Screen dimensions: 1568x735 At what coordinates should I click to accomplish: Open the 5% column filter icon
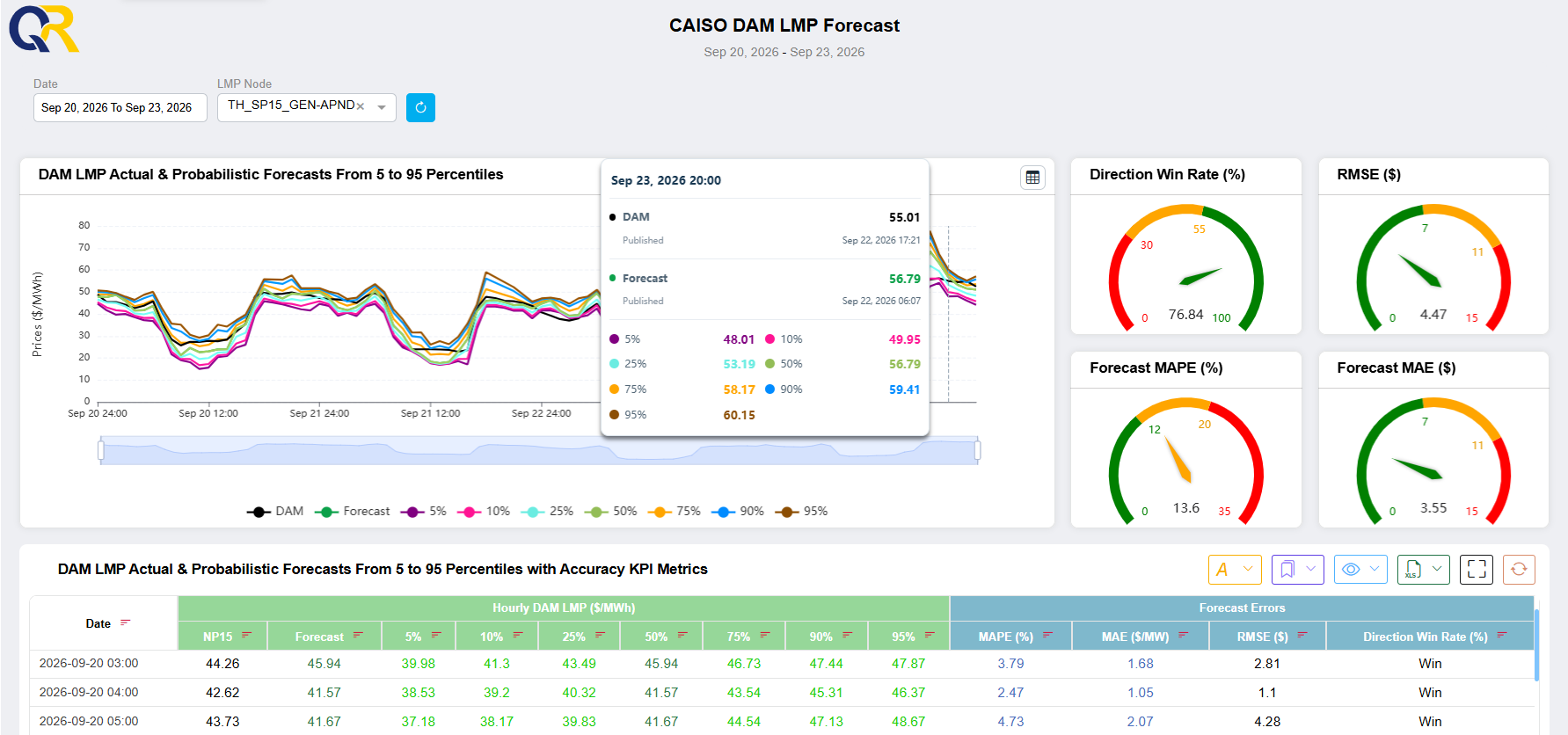[435, 636]
